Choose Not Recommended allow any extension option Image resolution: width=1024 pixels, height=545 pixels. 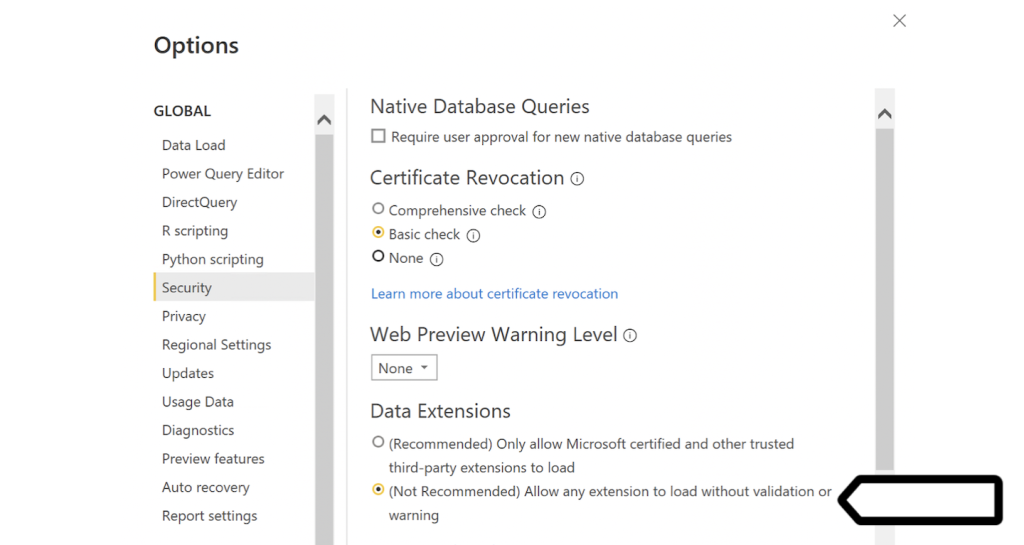tap(378, 490)
